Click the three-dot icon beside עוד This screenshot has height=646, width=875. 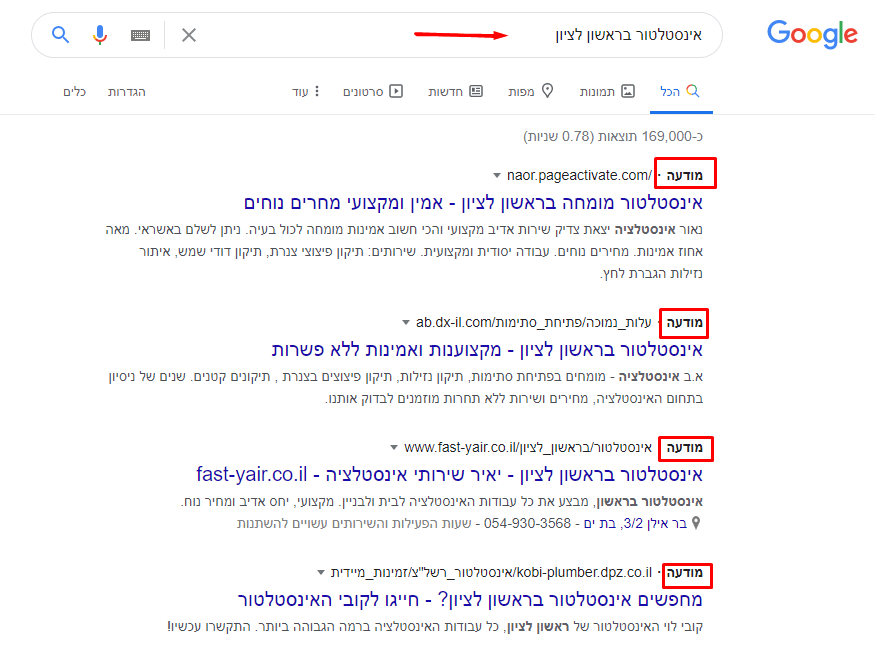(x=317, y=91)
